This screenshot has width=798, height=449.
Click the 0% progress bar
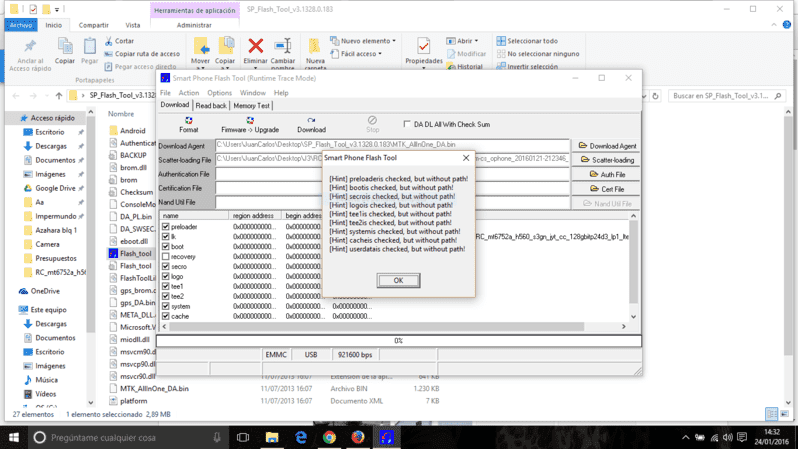coord(398,341)
